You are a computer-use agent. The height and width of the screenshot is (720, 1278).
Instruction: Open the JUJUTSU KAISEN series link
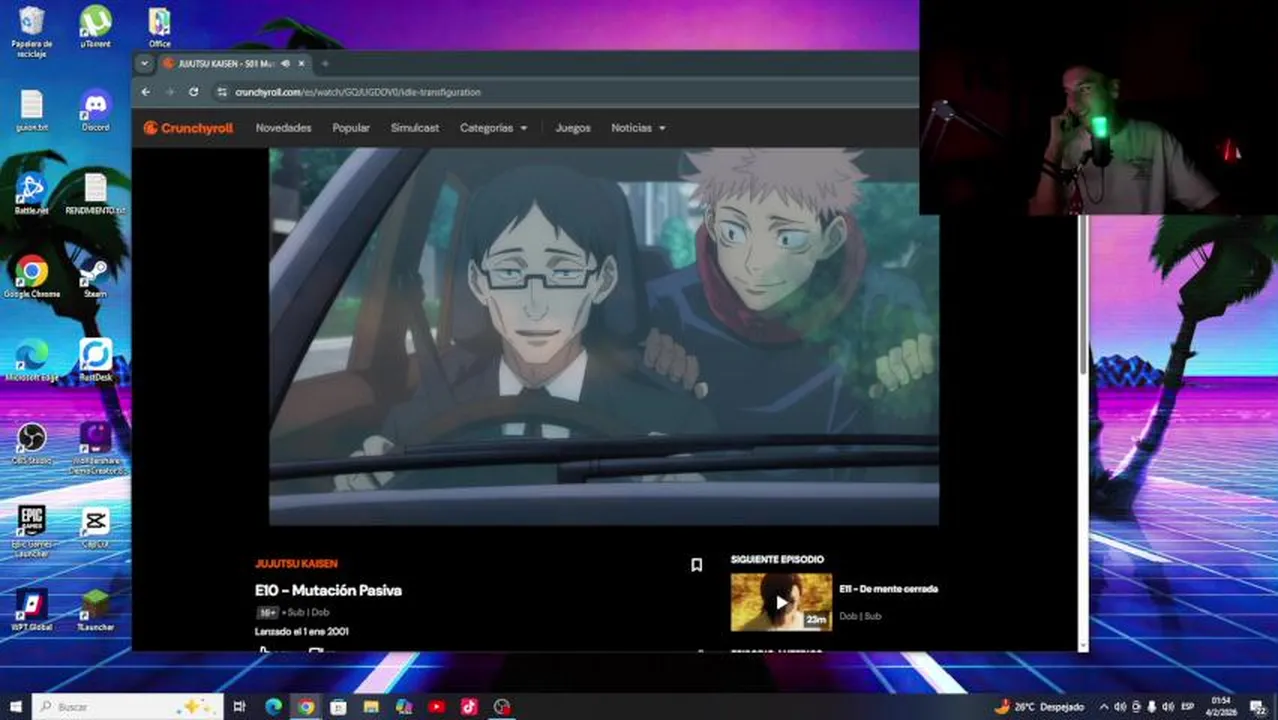point(296,564)
